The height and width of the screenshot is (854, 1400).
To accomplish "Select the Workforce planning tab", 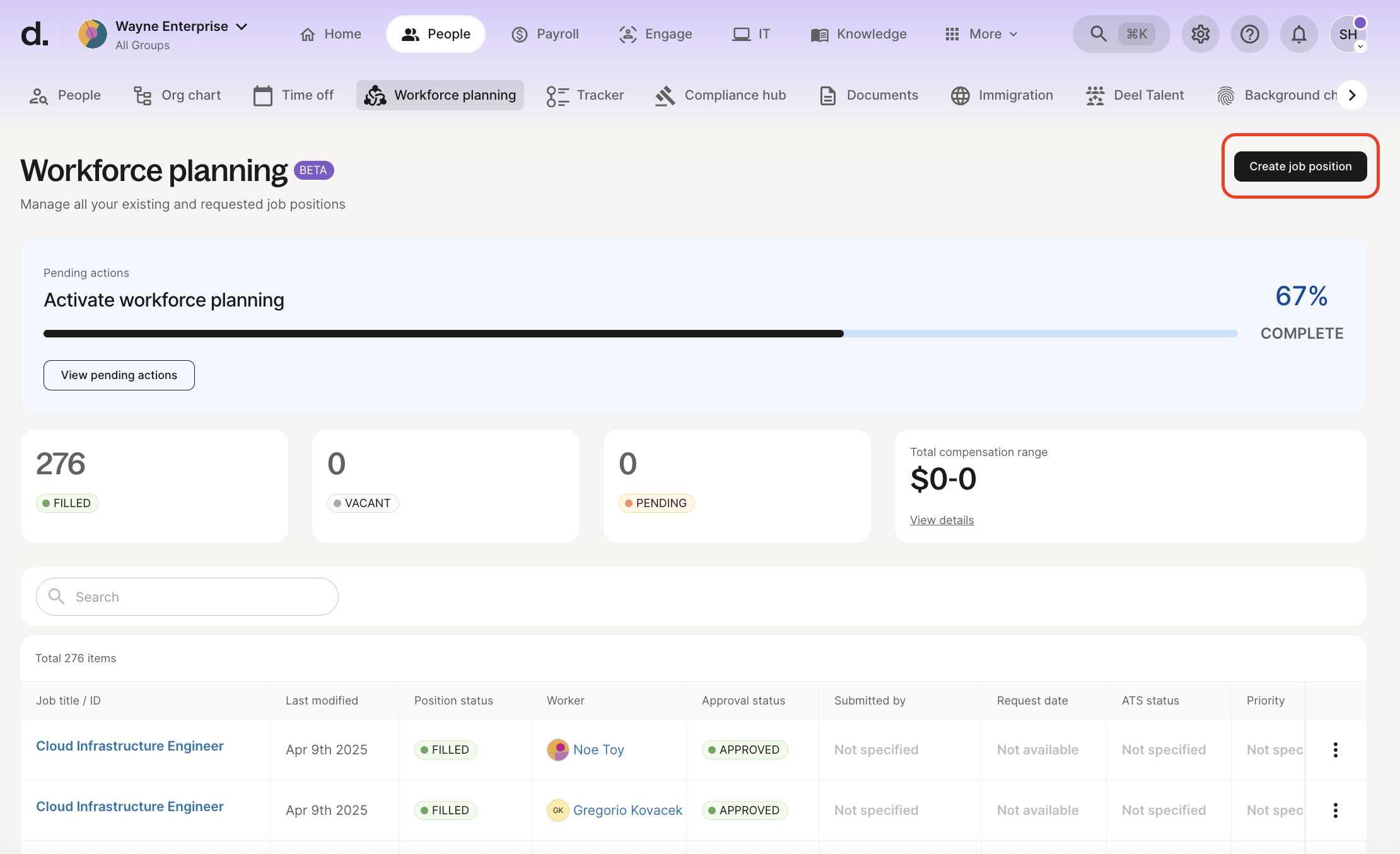I will coord(440,95).
